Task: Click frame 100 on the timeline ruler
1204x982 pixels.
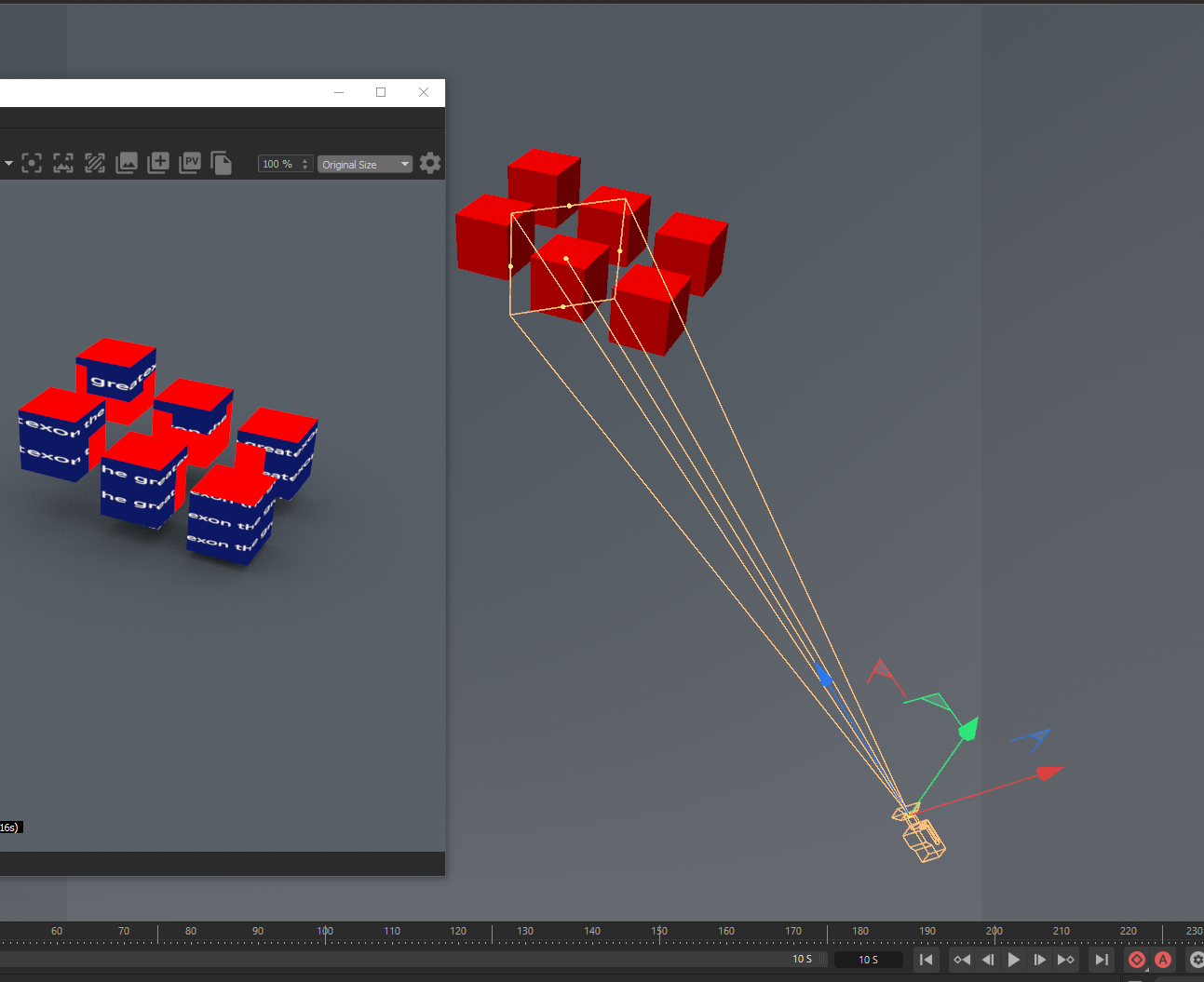Action: tap(325, 931)
